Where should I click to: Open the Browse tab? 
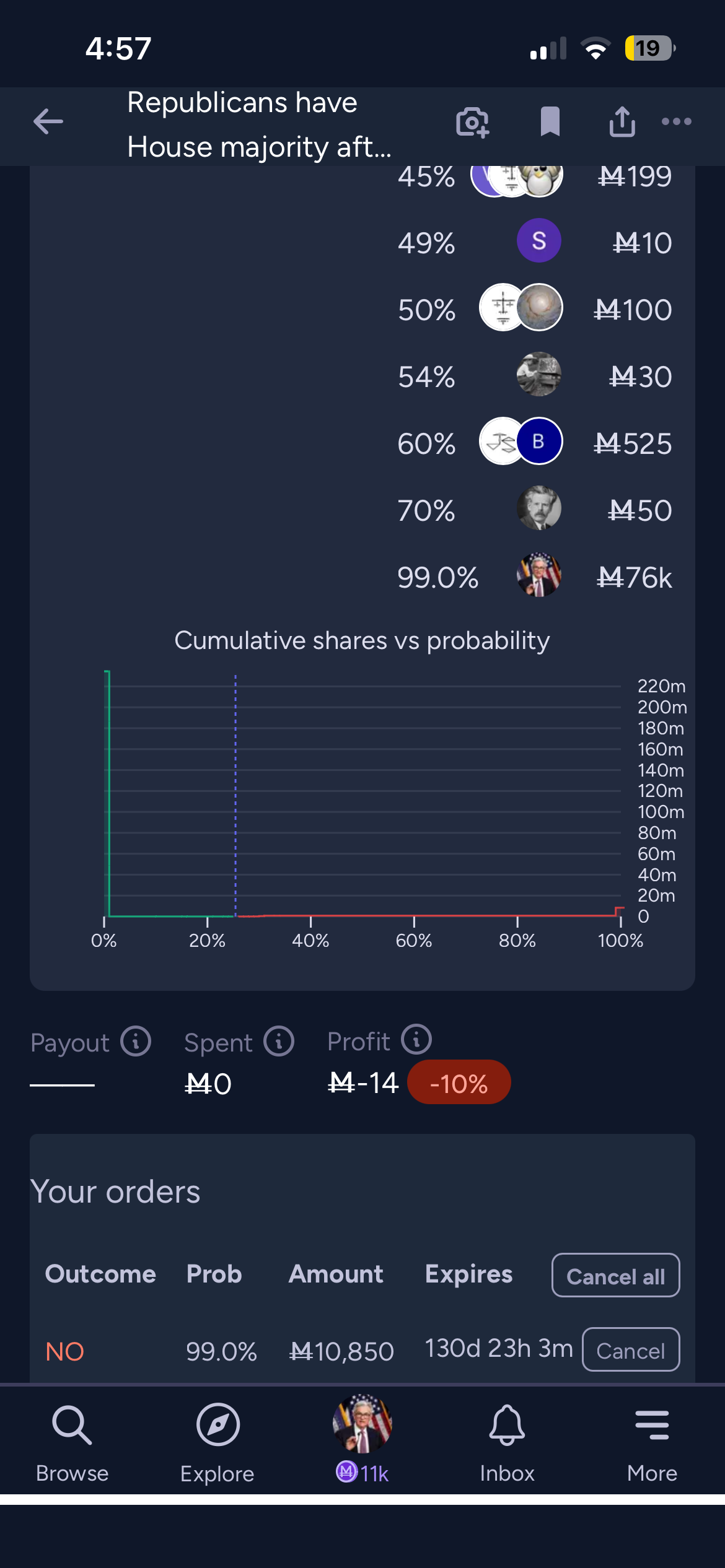pyautogui.click(x=72, y=1443)
